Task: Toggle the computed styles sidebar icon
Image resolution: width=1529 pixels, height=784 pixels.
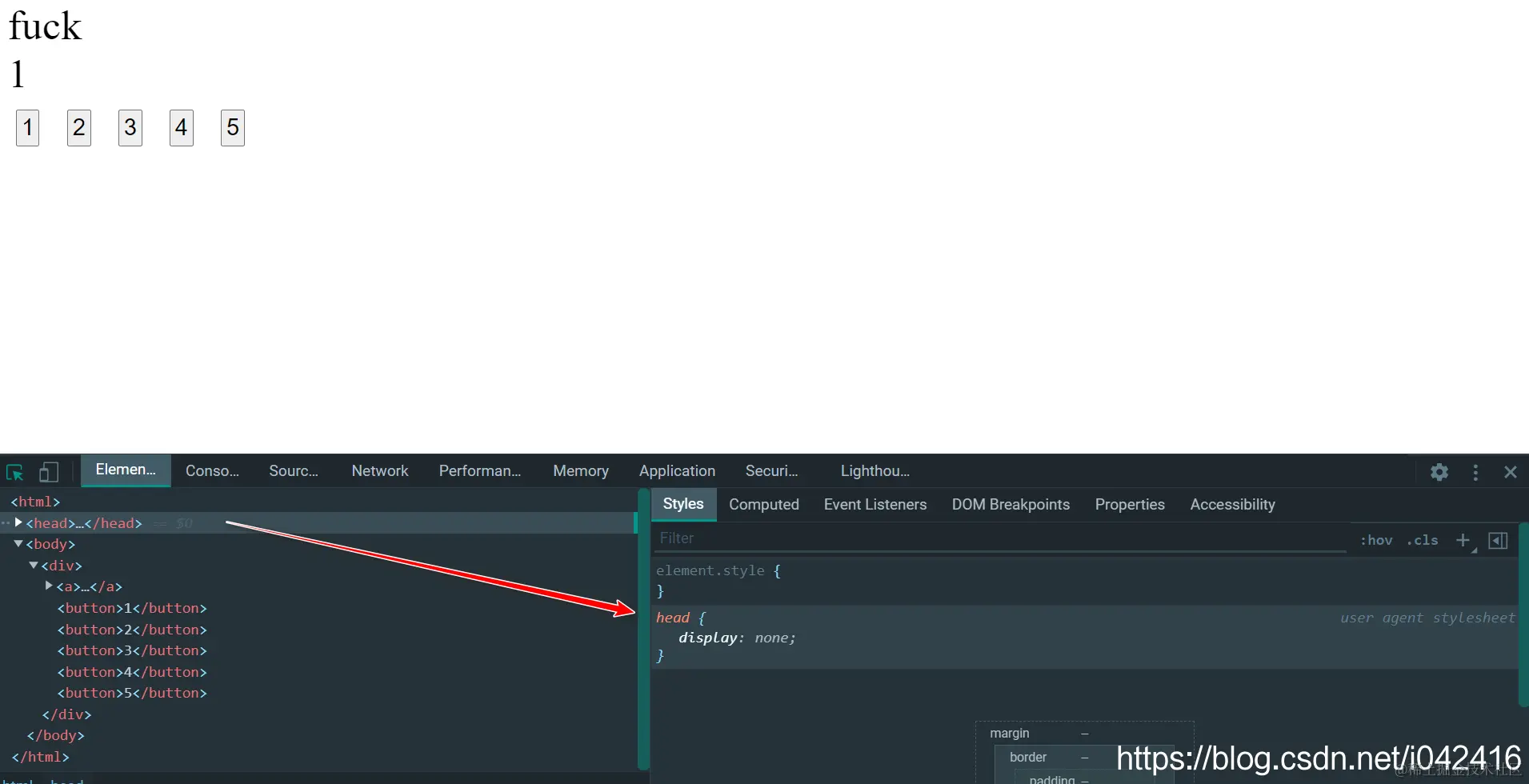Action: coord(1498,540)
